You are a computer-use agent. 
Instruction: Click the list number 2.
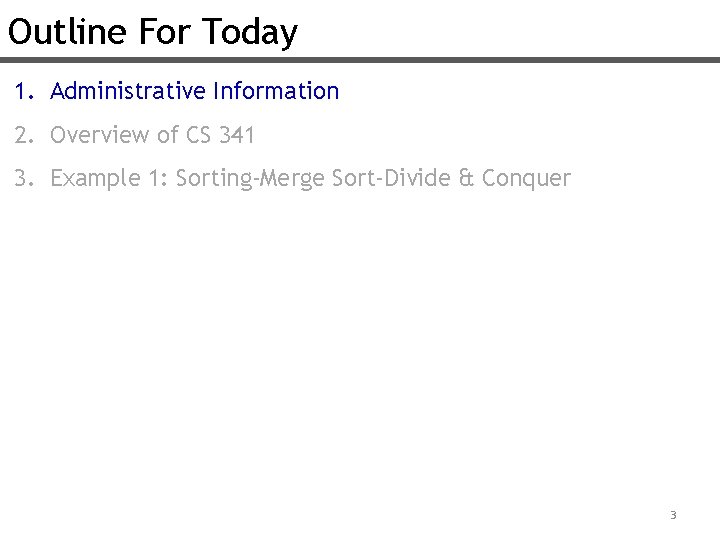(x=24, y=135)
